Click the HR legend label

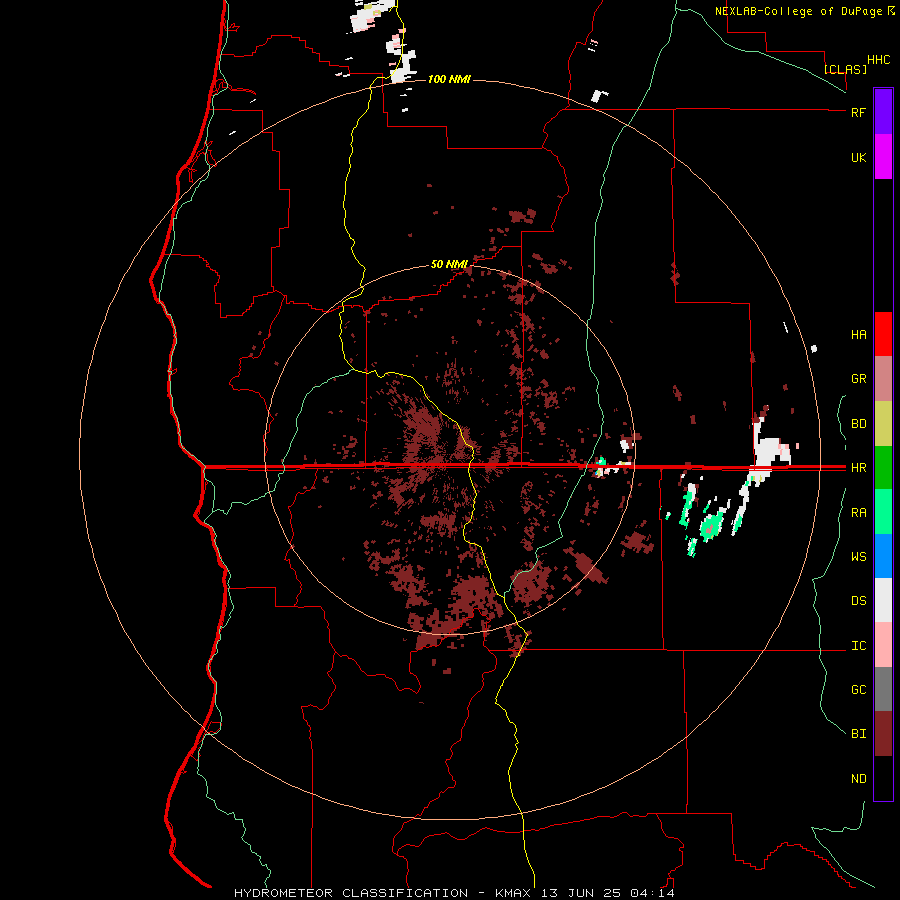858,468
